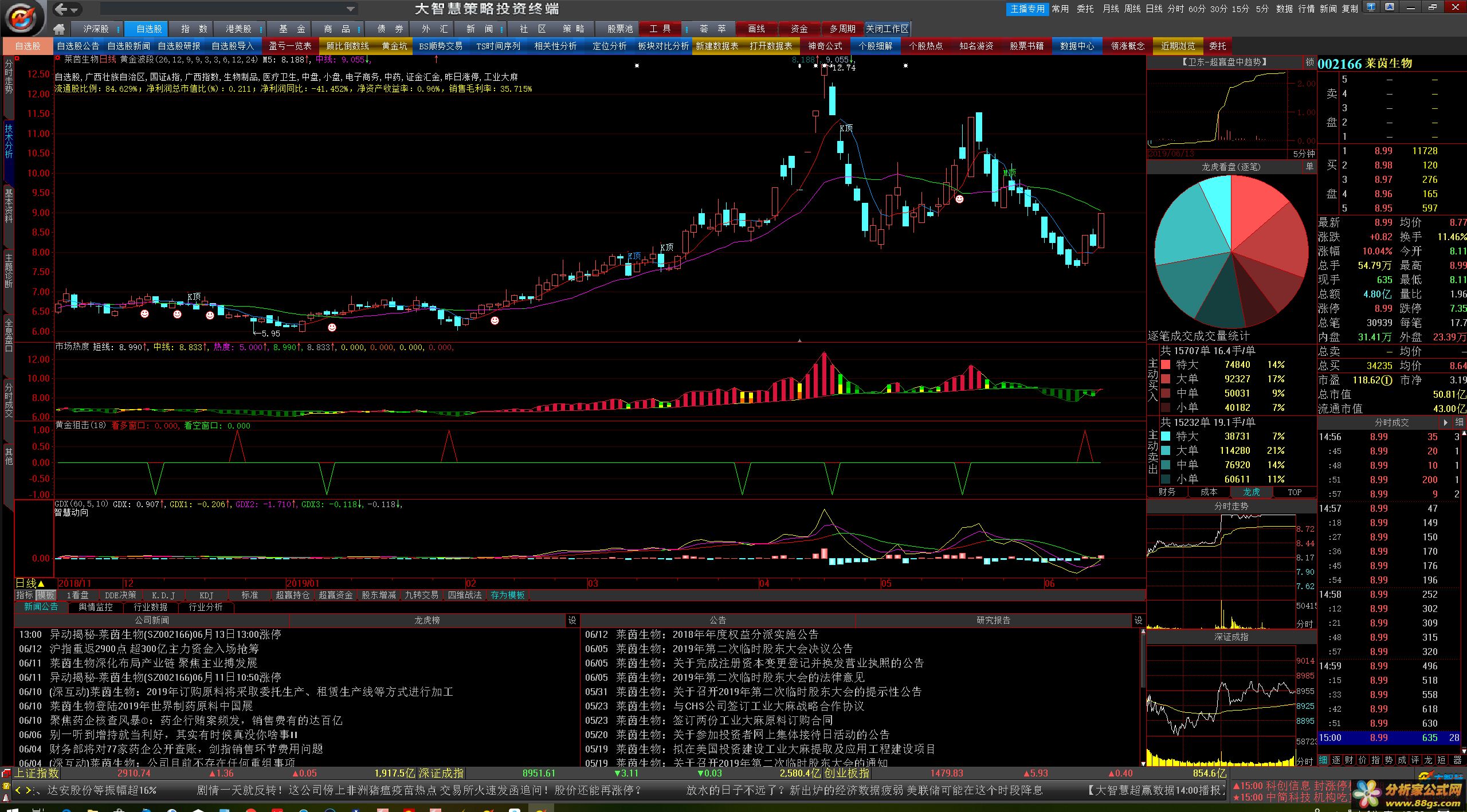The image size is (1467, 812).
Task: Go to the home page via house icon
Action: tap(59, 29)
